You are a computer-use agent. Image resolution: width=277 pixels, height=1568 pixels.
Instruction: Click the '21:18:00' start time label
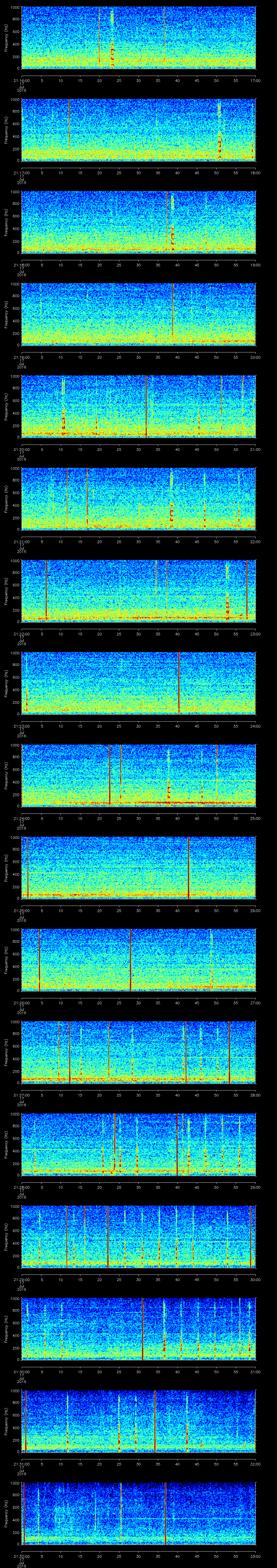click(x=22, y=265)
